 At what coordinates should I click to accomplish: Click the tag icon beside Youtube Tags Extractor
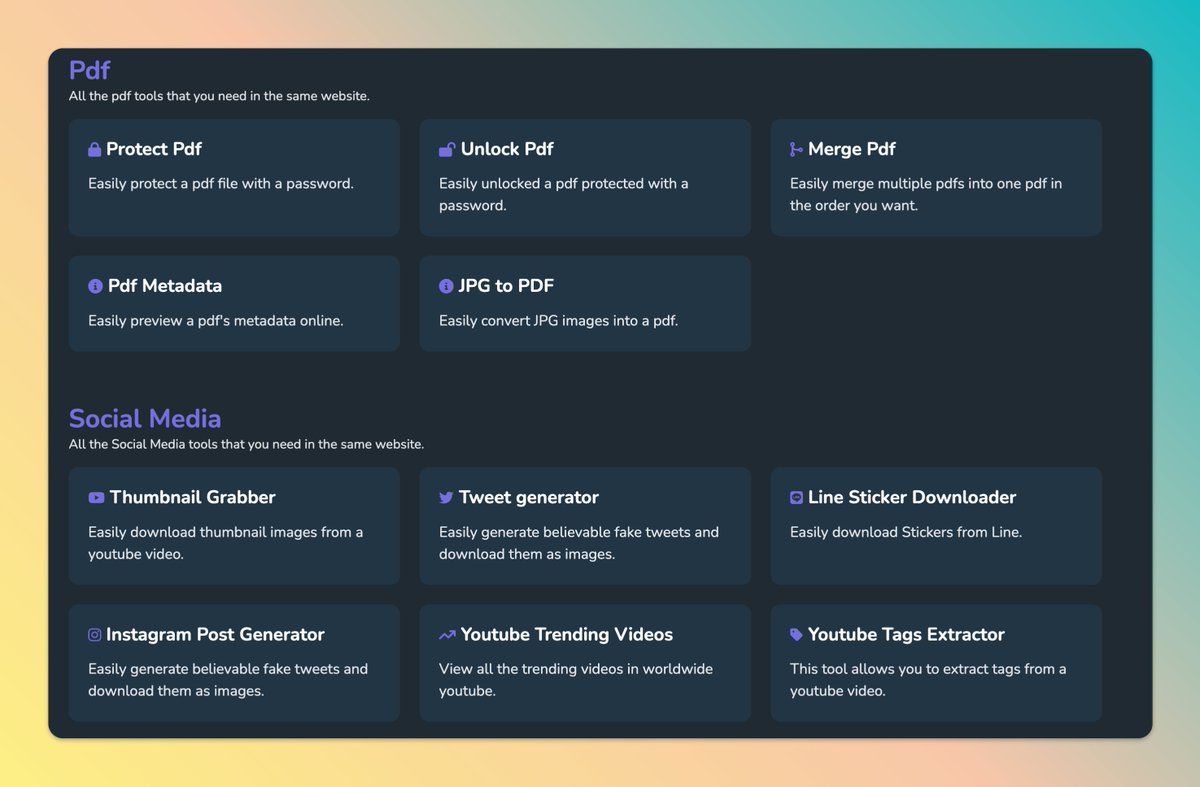[796, 635]
